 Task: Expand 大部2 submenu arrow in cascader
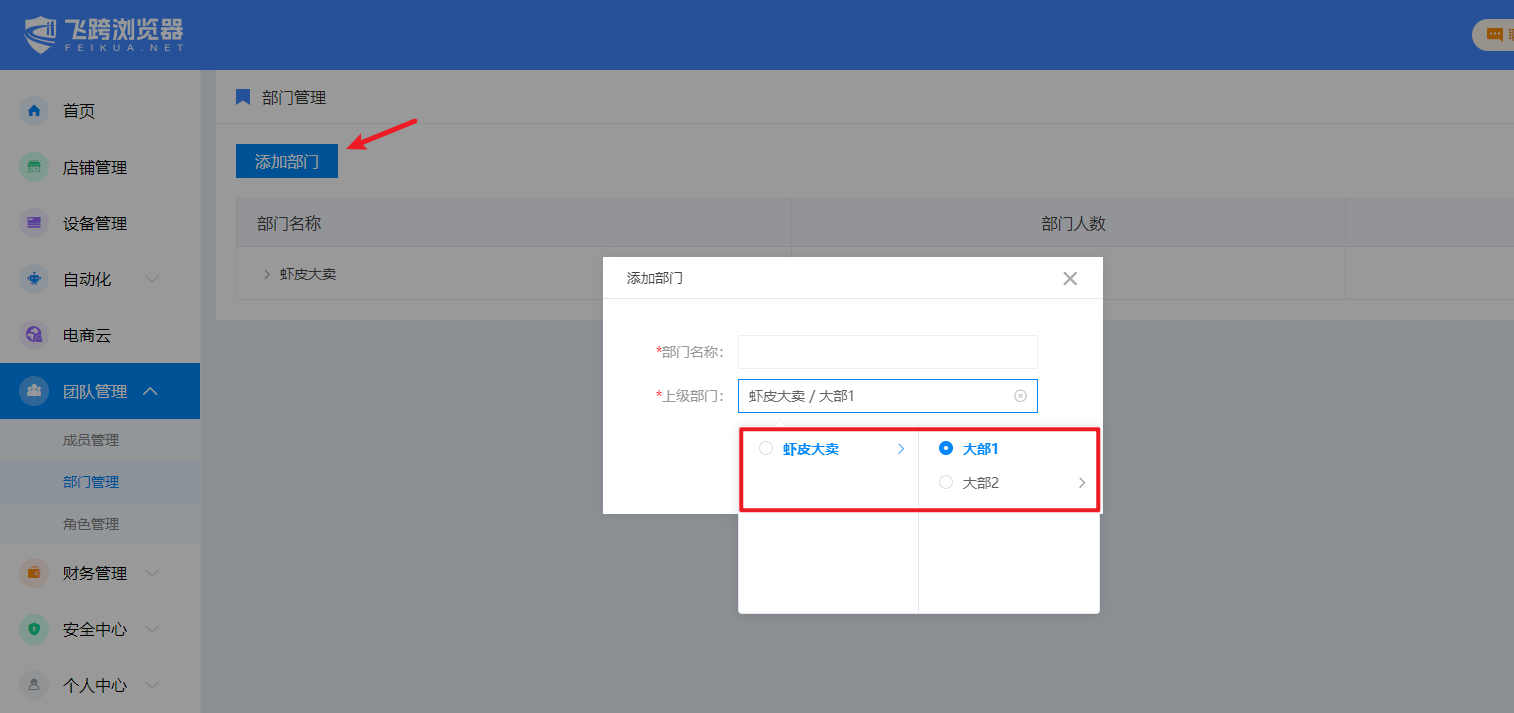tap(1081, 483)
